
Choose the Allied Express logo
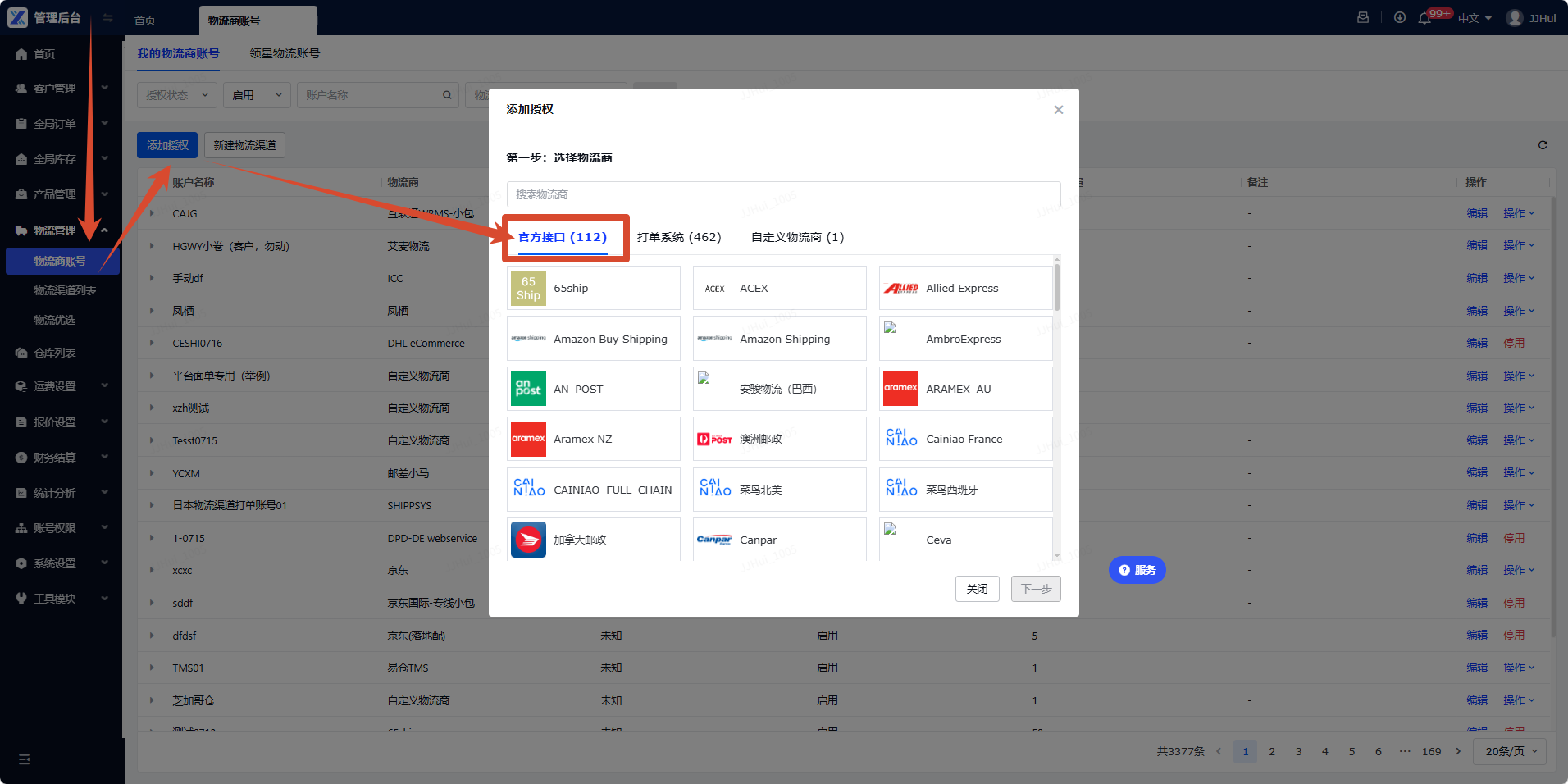pos(900,289)
